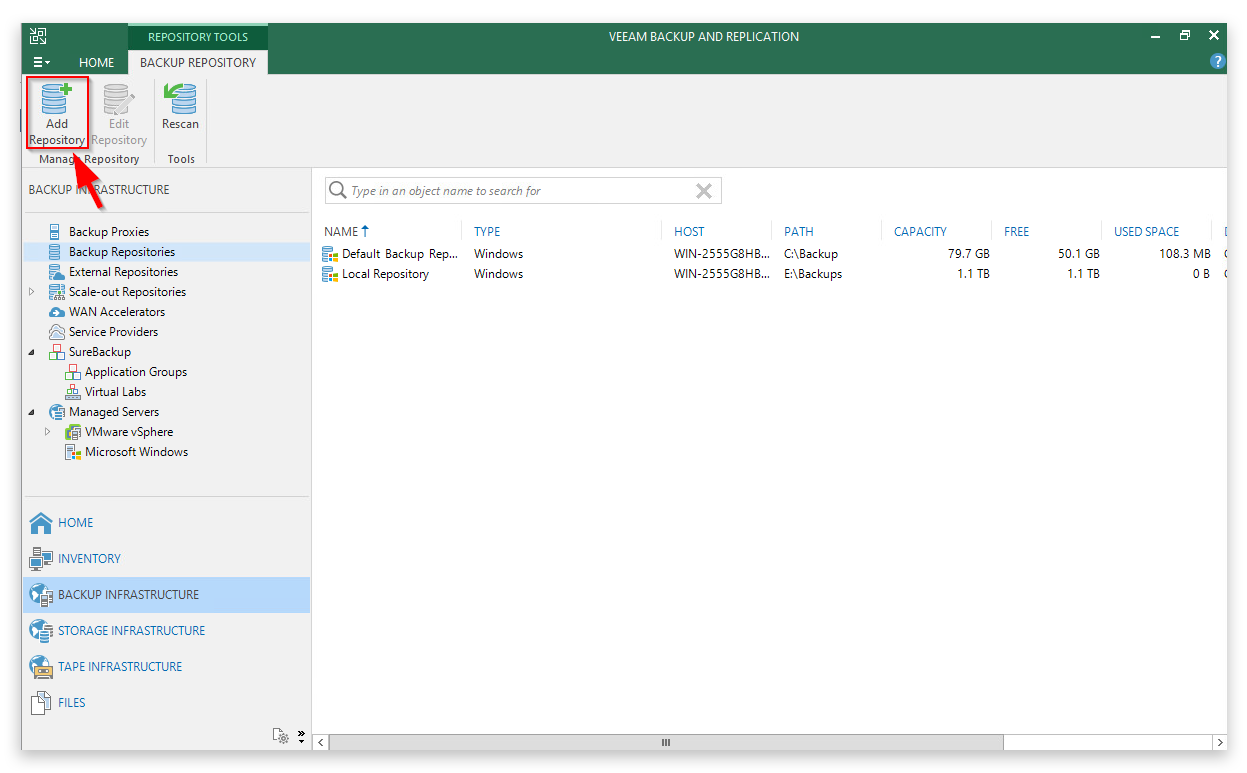Sort by the USED SPACE column header

tap(1146, 232)
